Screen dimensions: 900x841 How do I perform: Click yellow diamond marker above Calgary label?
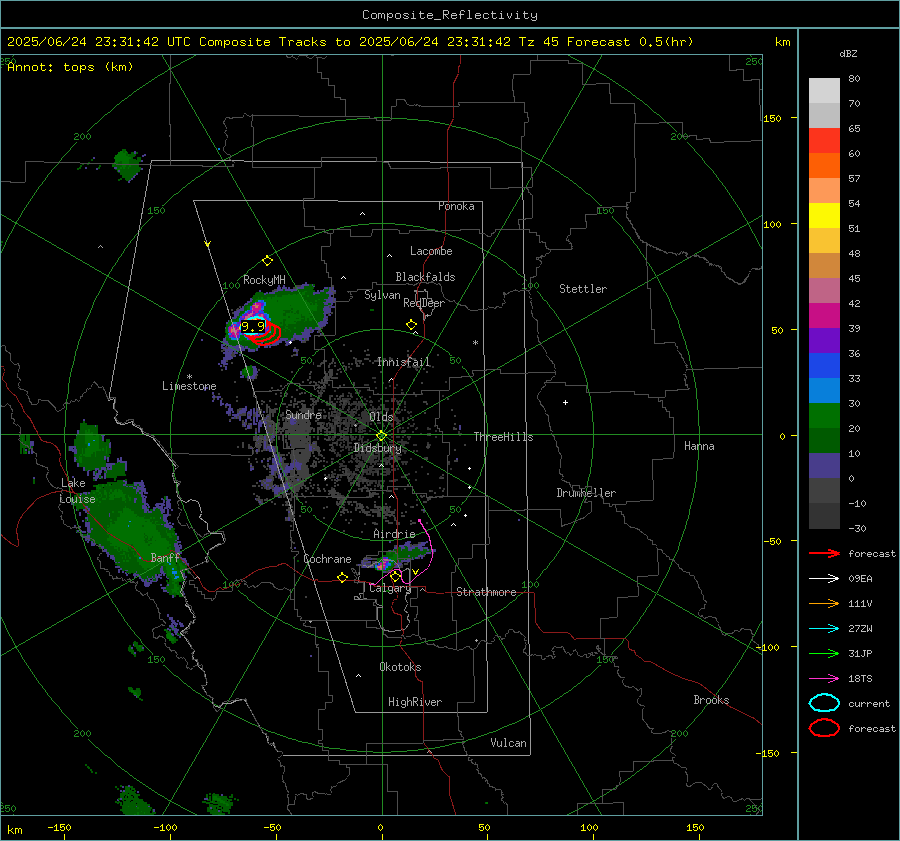395,576
